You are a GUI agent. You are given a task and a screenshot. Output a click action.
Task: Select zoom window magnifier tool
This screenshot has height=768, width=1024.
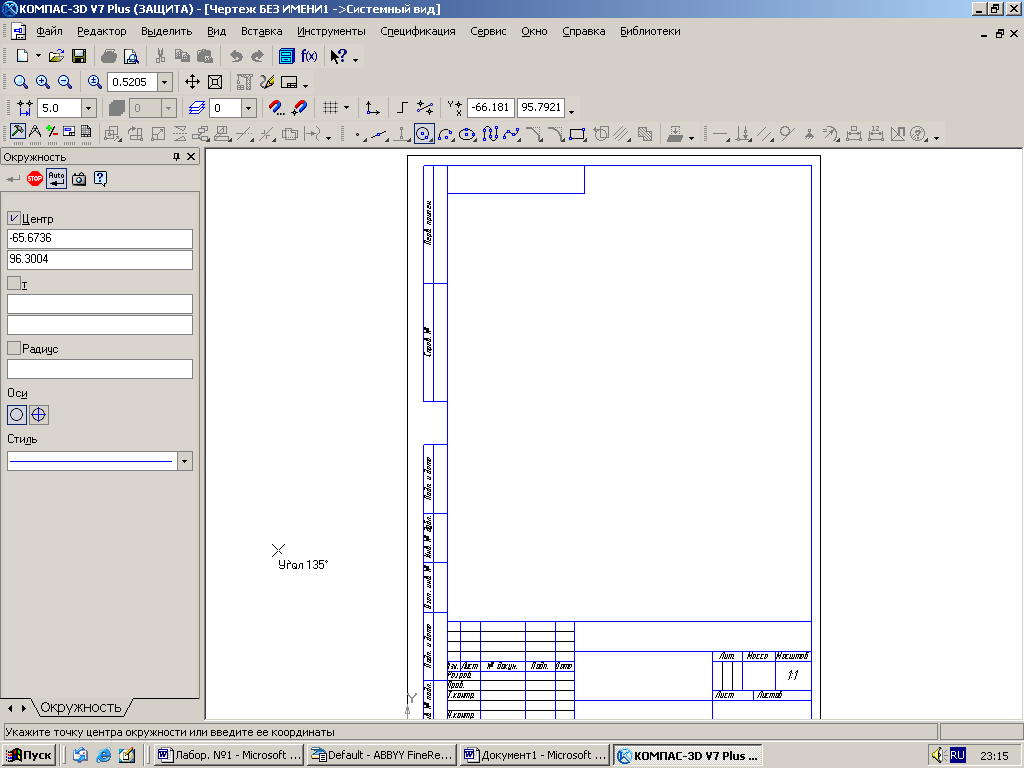click(21, 82)
